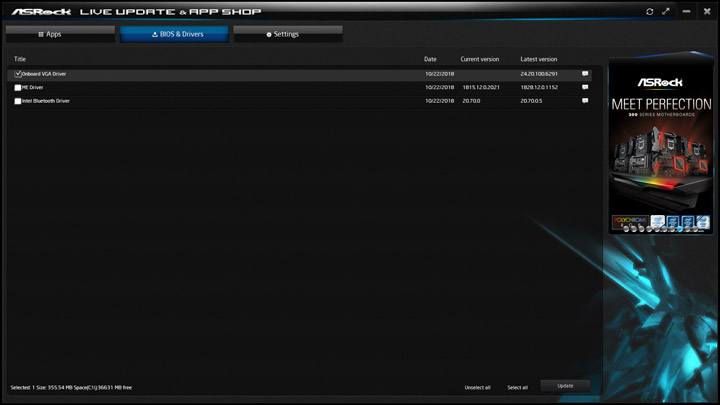720x405 pixels.
Task: Click the date of Onboard VGA Driver
Action: coord(439,73)
